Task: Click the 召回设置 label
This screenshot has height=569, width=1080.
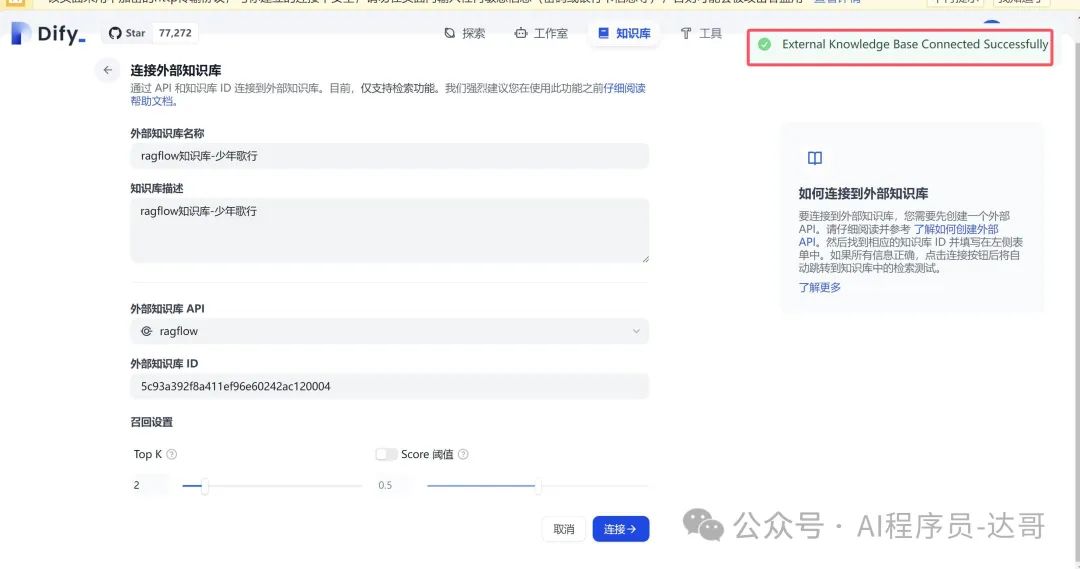Action: 152,422
